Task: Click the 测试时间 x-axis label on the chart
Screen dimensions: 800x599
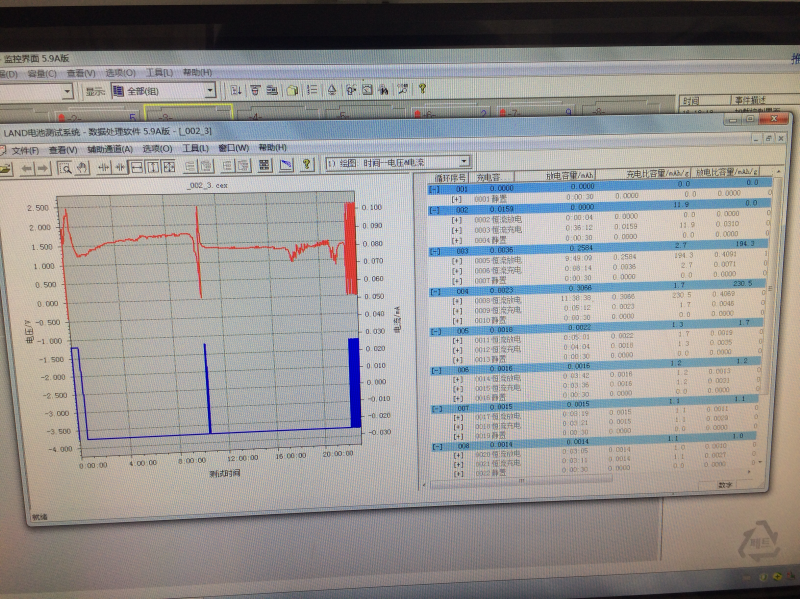Action: click(x=225, y=473)
